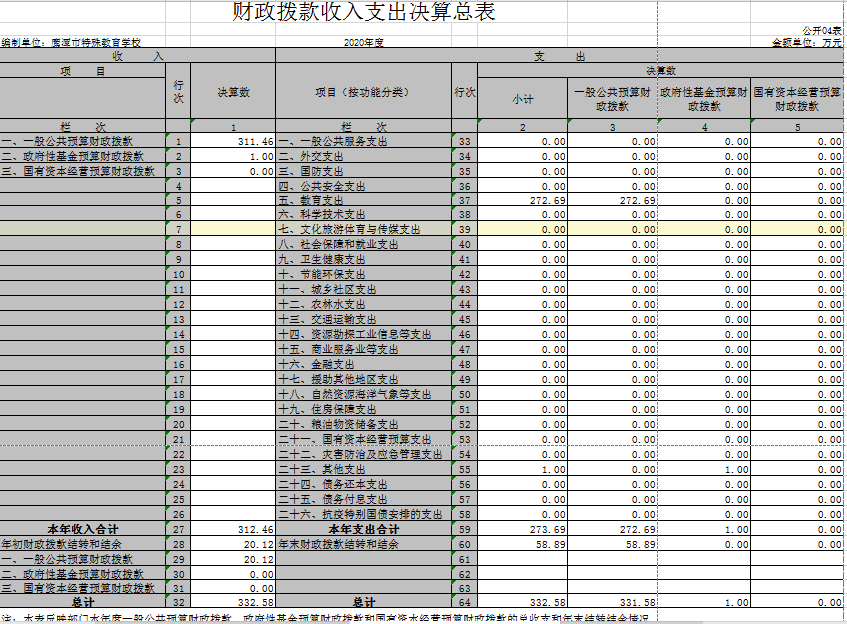Select the 二、外交支出 cell
The image size is (847, 624).
pos(364,156)
